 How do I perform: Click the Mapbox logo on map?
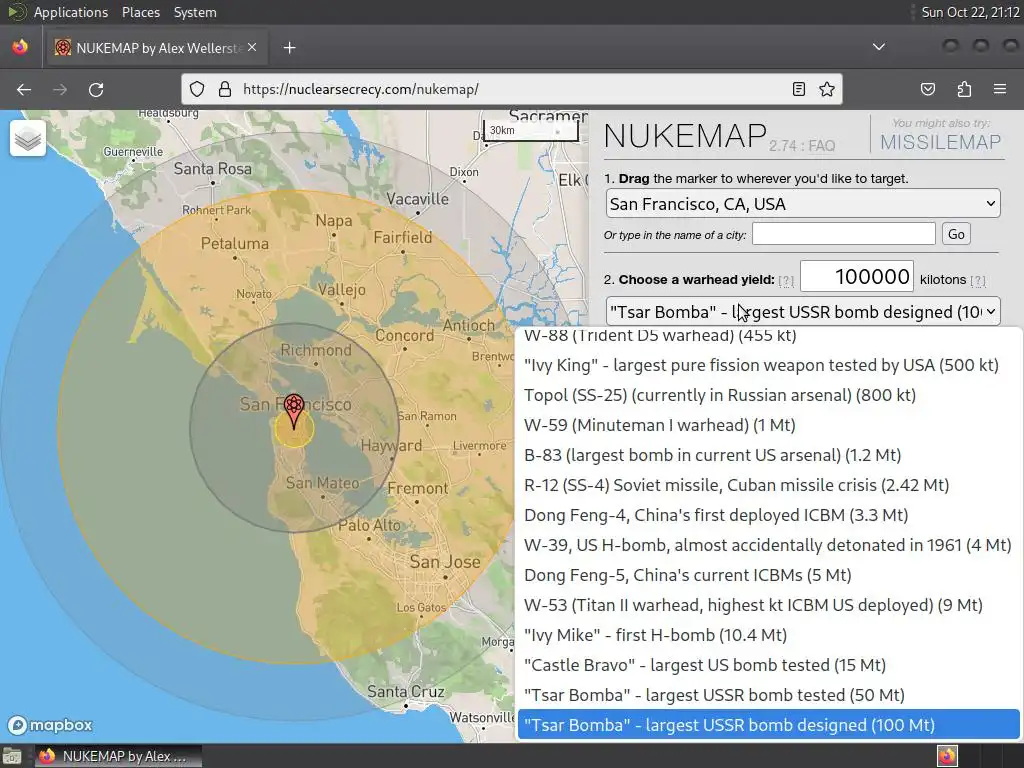[x=50, y=725]
